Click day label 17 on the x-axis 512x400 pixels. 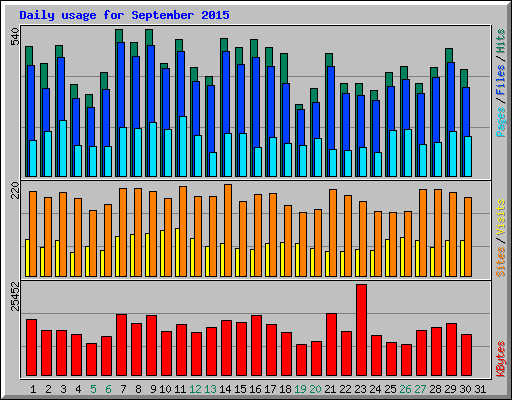point(270,389)
